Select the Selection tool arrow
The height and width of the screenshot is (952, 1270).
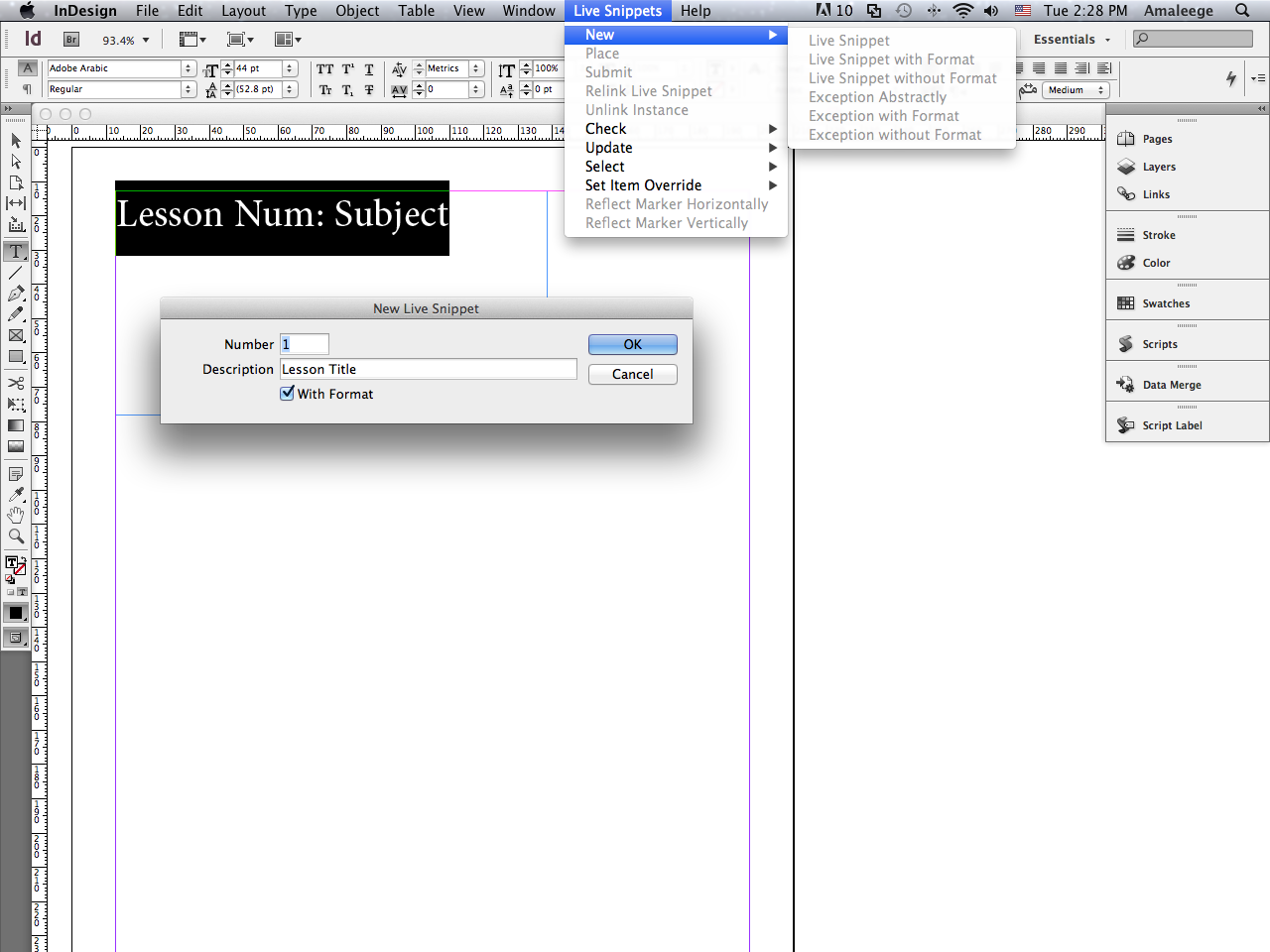16,140
